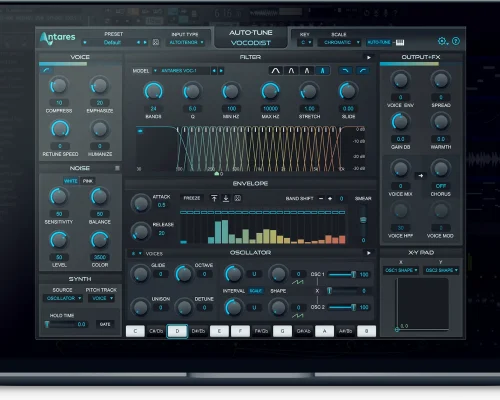This screenshot has height=400, width=500.
Task: Decrease band shift with minus icon
Action: 321,198
